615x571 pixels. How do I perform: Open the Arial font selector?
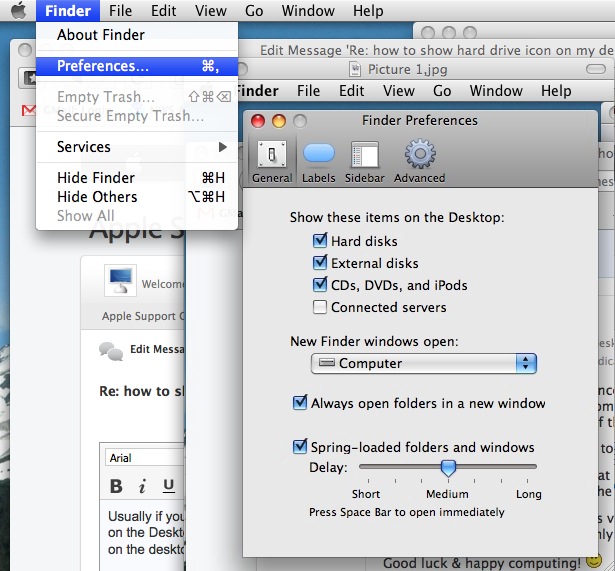[x=144, y=458]
